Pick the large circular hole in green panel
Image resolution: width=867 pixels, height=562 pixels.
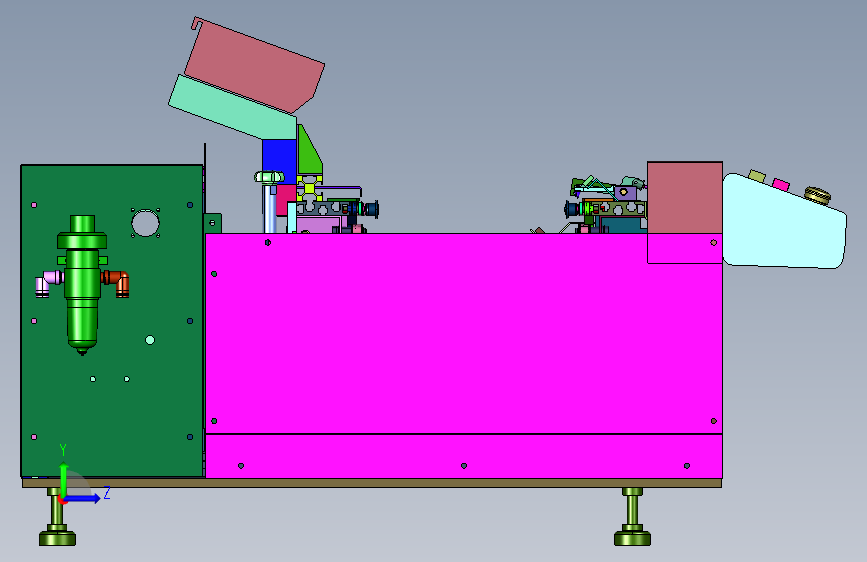145,223
